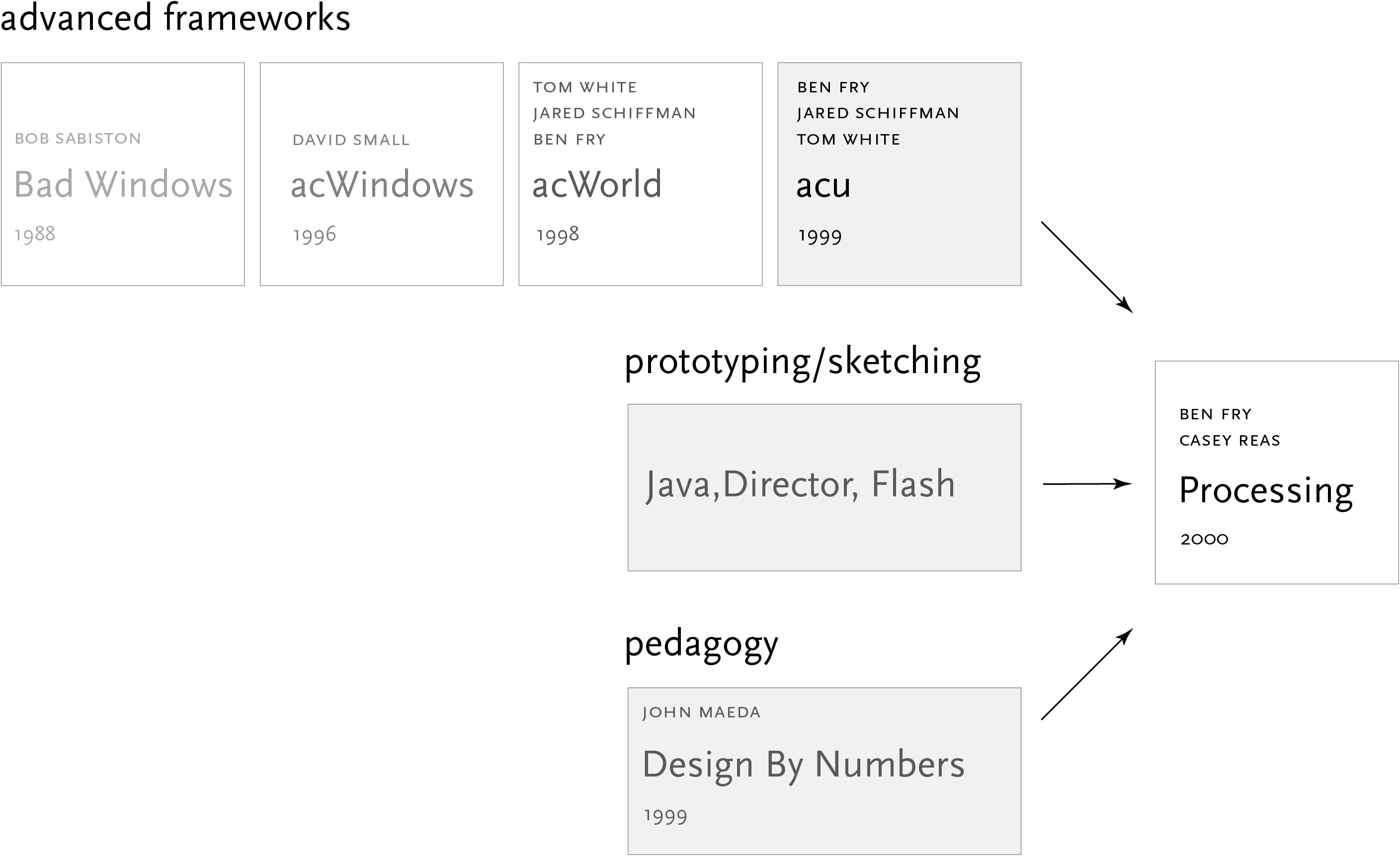Screen dimensions: 1400x856
Task: Click the name JOHN MAEDA
Action: click(701, 713)
